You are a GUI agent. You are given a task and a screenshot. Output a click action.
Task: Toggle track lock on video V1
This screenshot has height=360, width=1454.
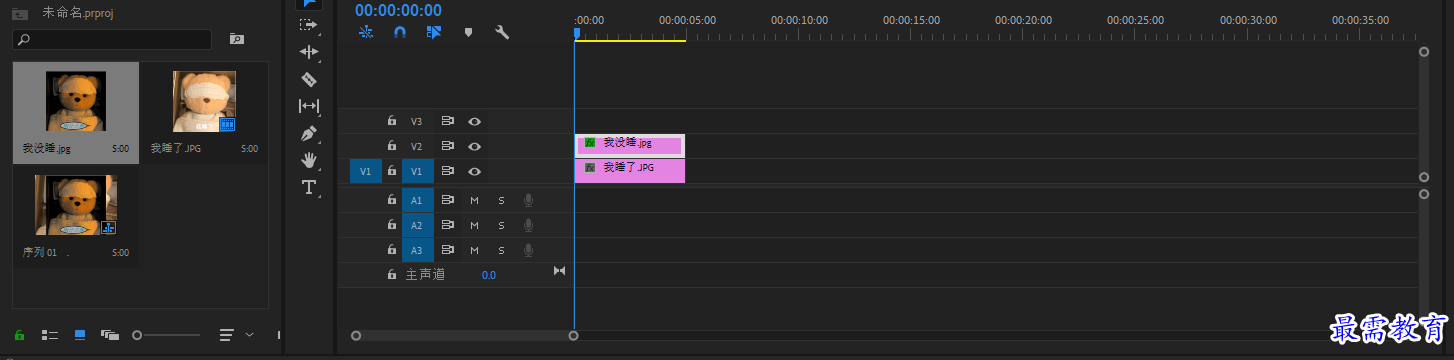[x=392, y=171]
